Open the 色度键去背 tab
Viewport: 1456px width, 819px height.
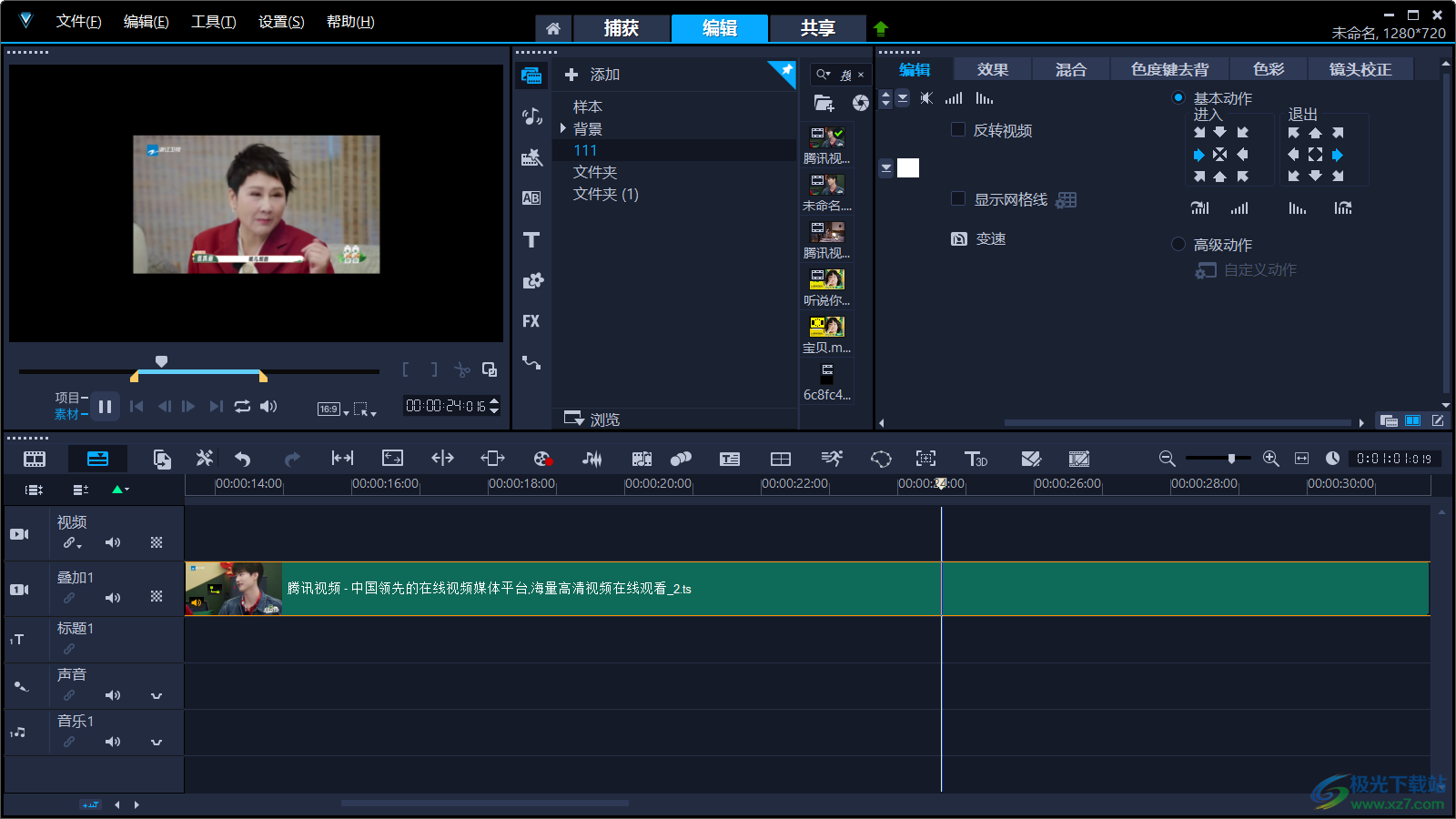pos(1170,69)
